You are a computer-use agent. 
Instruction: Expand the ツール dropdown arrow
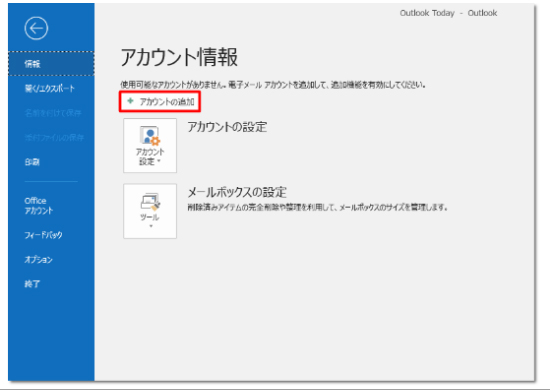(x=151, y=226)
